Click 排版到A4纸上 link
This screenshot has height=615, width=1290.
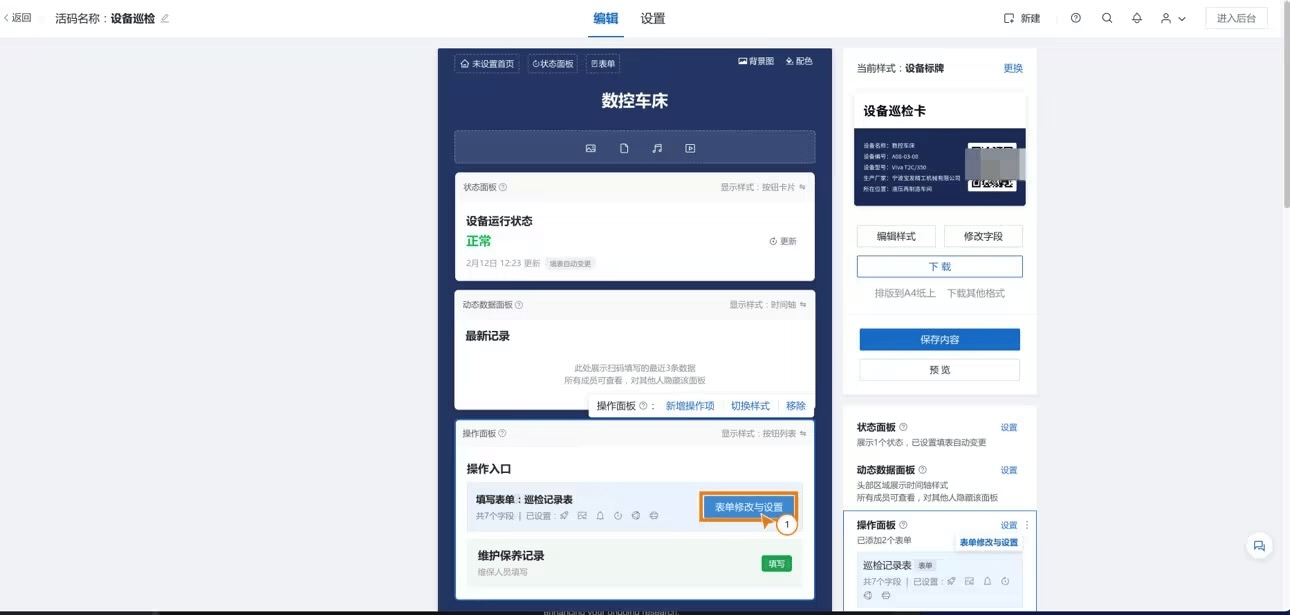[905, 293]
